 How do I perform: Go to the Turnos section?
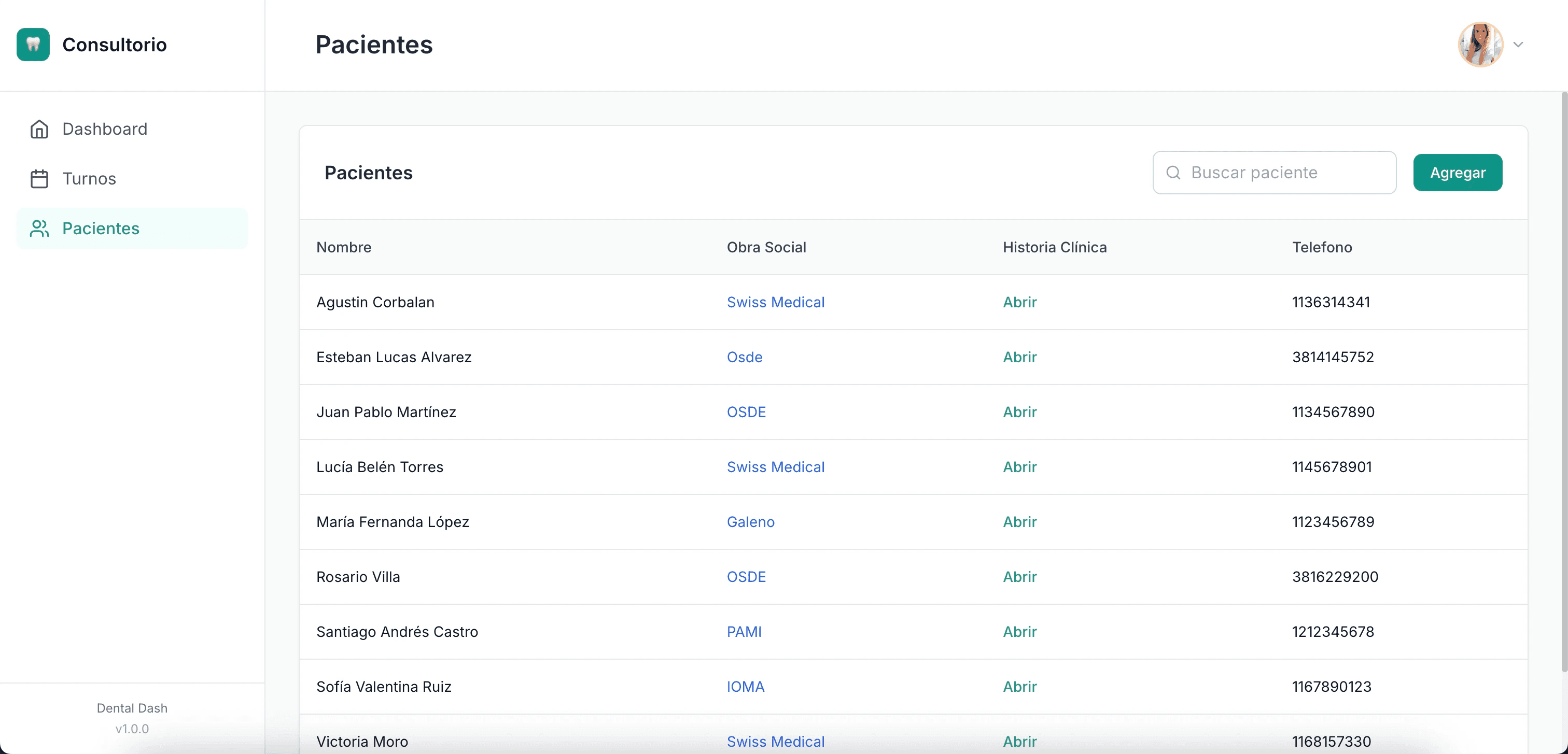click(x=89, y=179)
